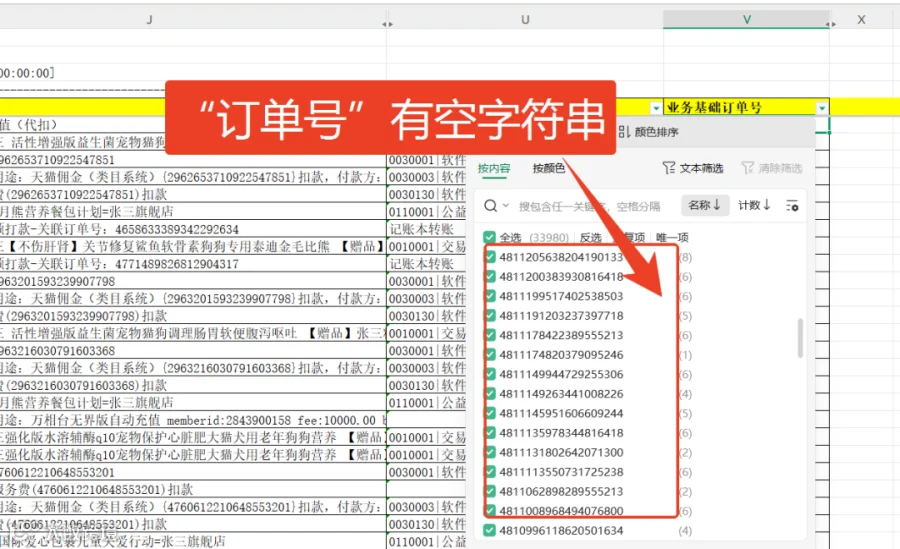Click 唯一项 to select unique items
This screenshot has width=900, height=549.
pos(672,237)
